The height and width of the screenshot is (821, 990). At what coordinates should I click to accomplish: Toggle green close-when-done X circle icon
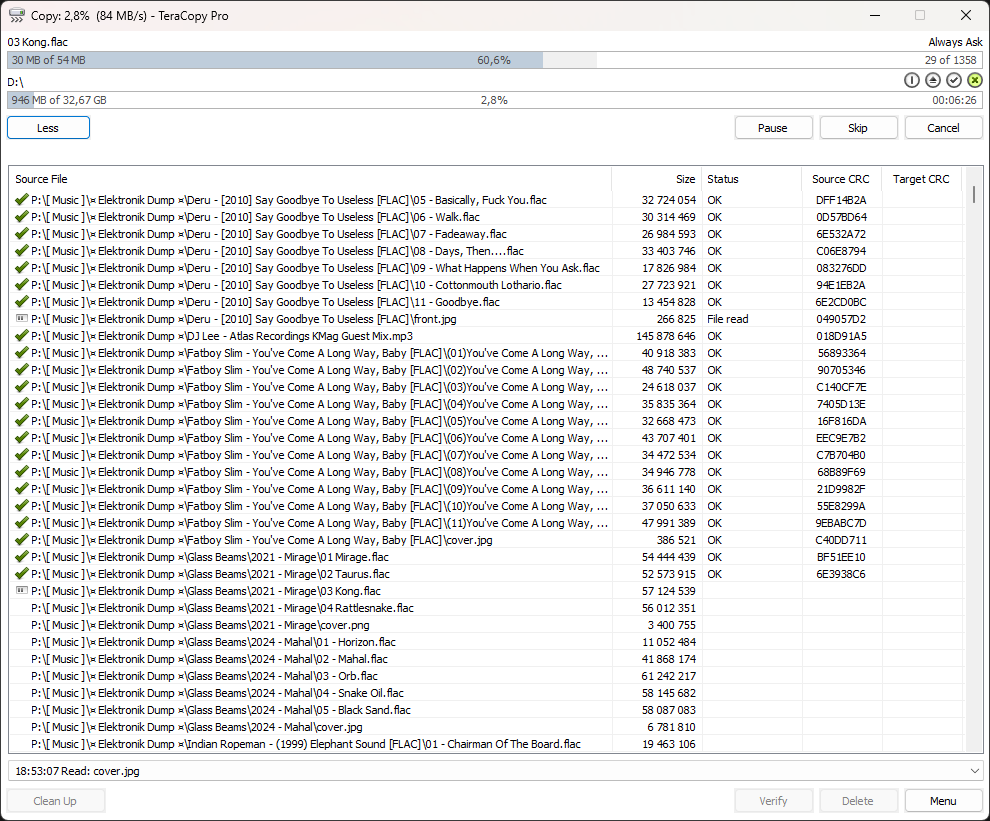tap(975, 80)
